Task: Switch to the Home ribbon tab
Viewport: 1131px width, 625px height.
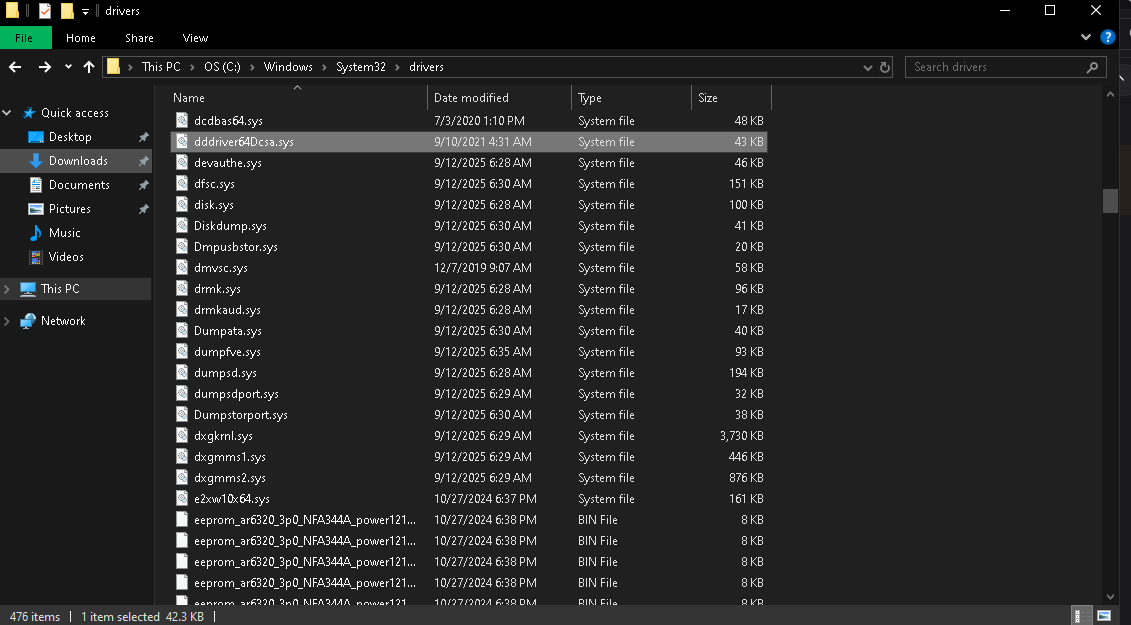Action: [81, 38]
